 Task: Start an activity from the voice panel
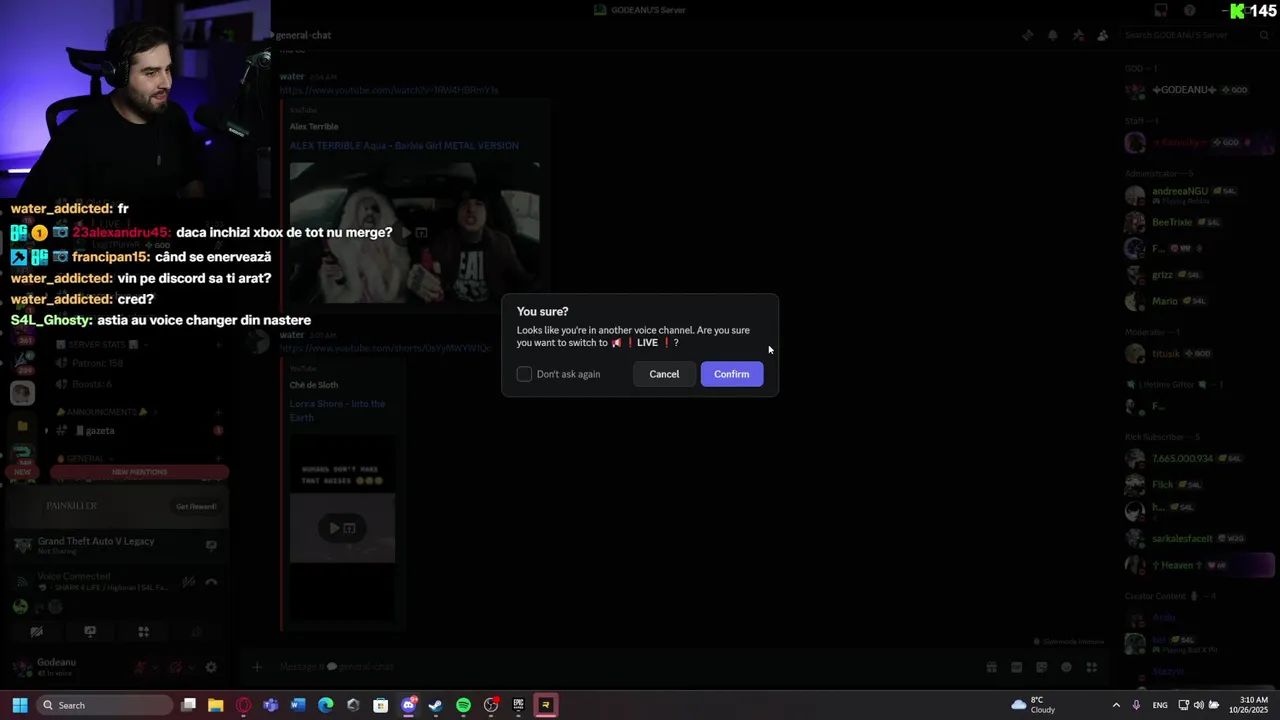click(x=143, y=632)
